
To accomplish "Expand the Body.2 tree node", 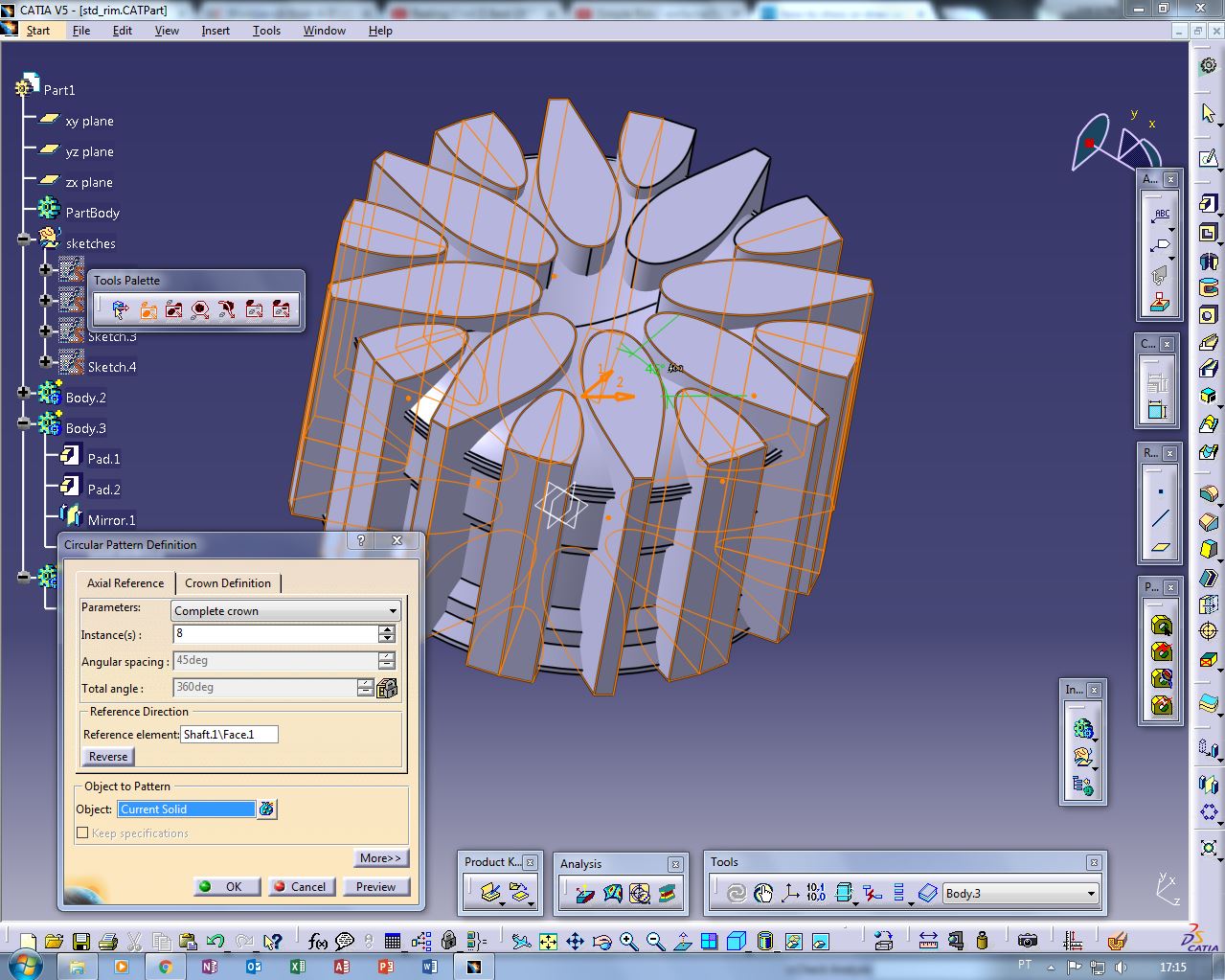I will [x=24, y=392].
